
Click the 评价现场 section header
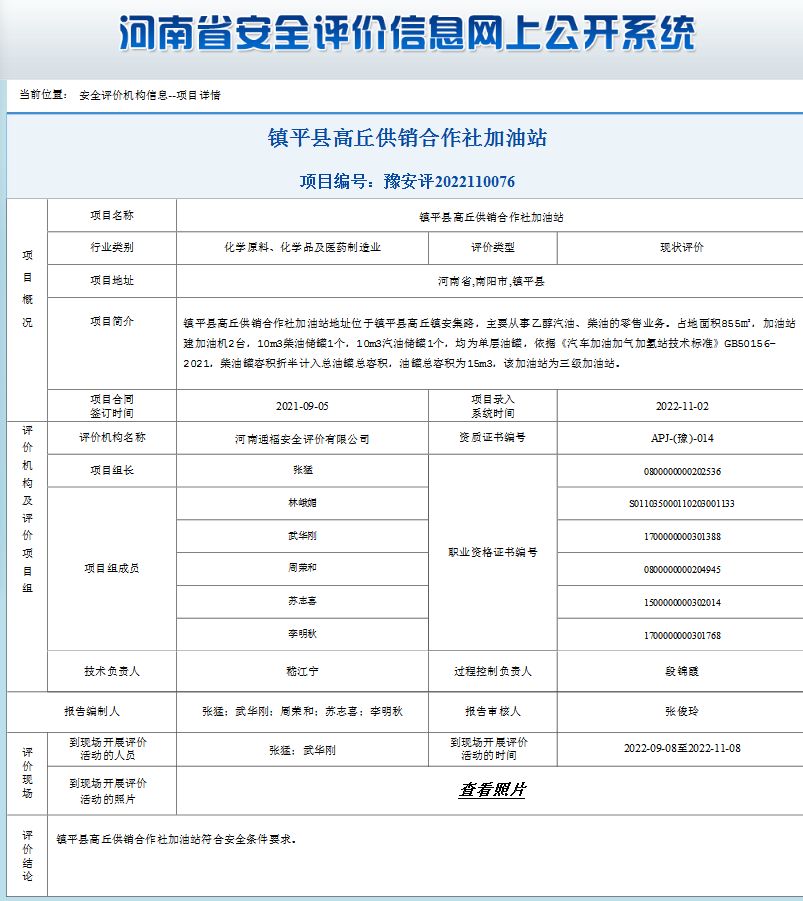(27, 773)
